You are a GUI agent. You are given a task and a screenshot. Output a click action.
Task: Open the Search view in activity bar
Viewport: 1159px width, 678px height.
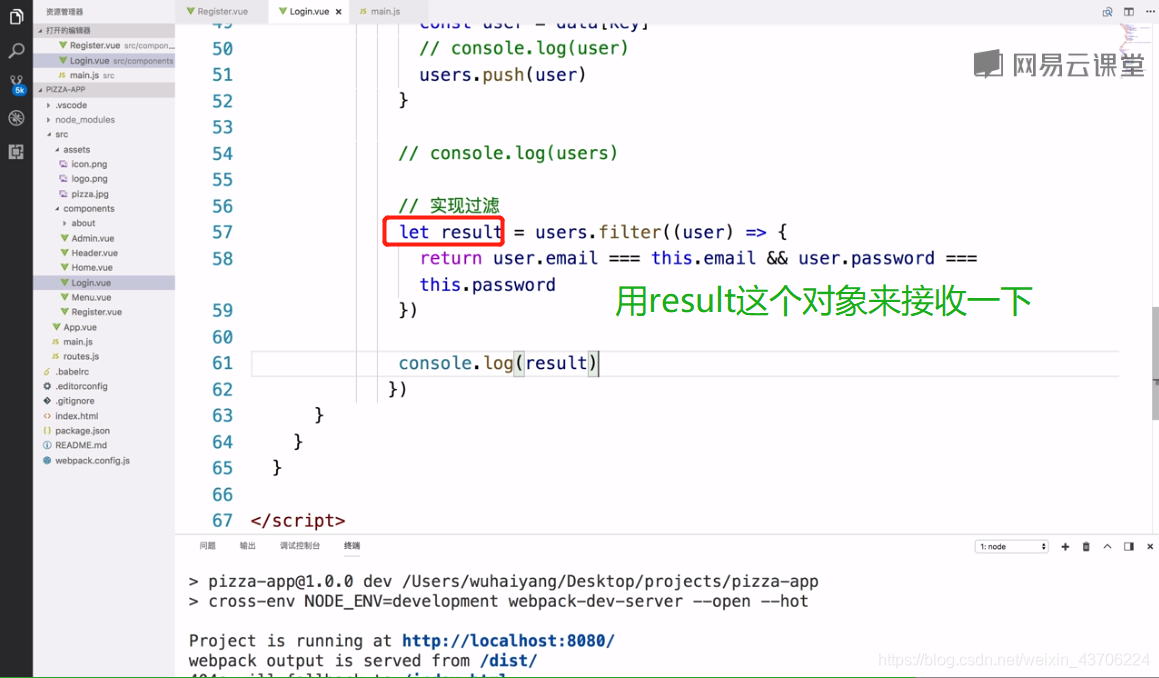click(x=16, y=51)
